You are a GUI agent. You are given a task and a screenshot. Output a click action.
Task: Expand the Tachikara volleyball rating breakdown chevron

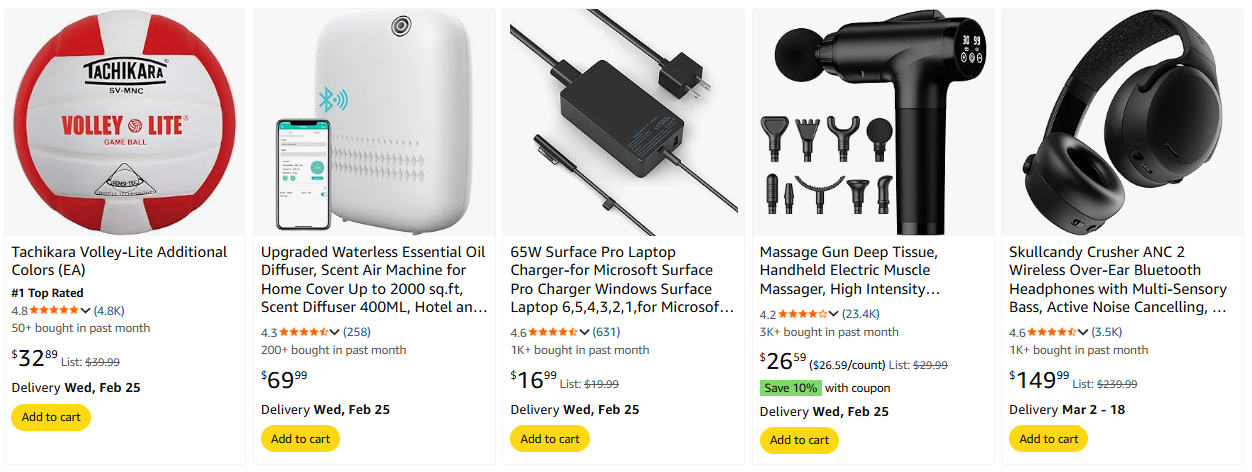pyautogui.click(x=86, y=311)
